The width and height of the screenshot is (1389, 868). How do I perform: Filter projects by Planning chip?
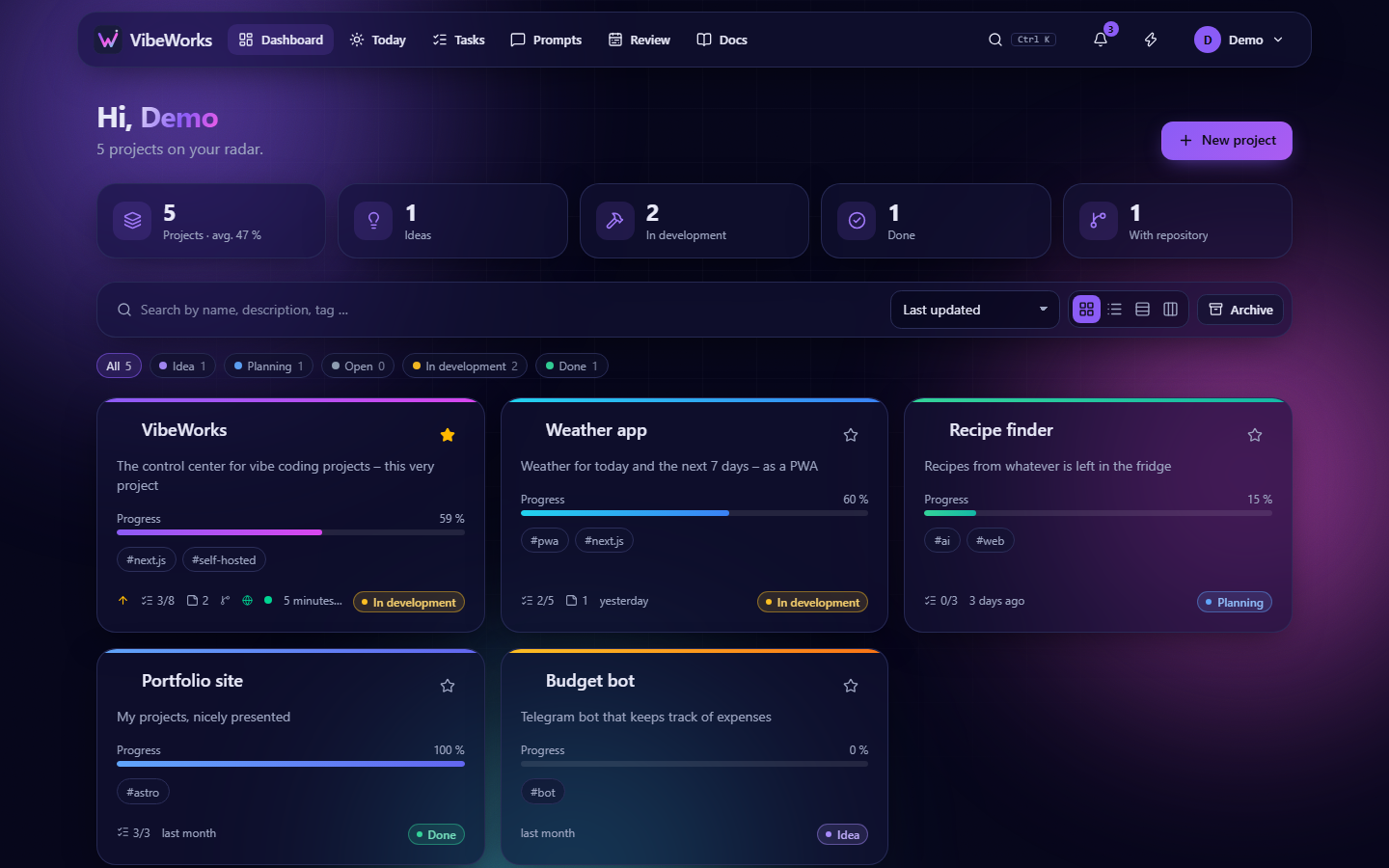(268, 366)
